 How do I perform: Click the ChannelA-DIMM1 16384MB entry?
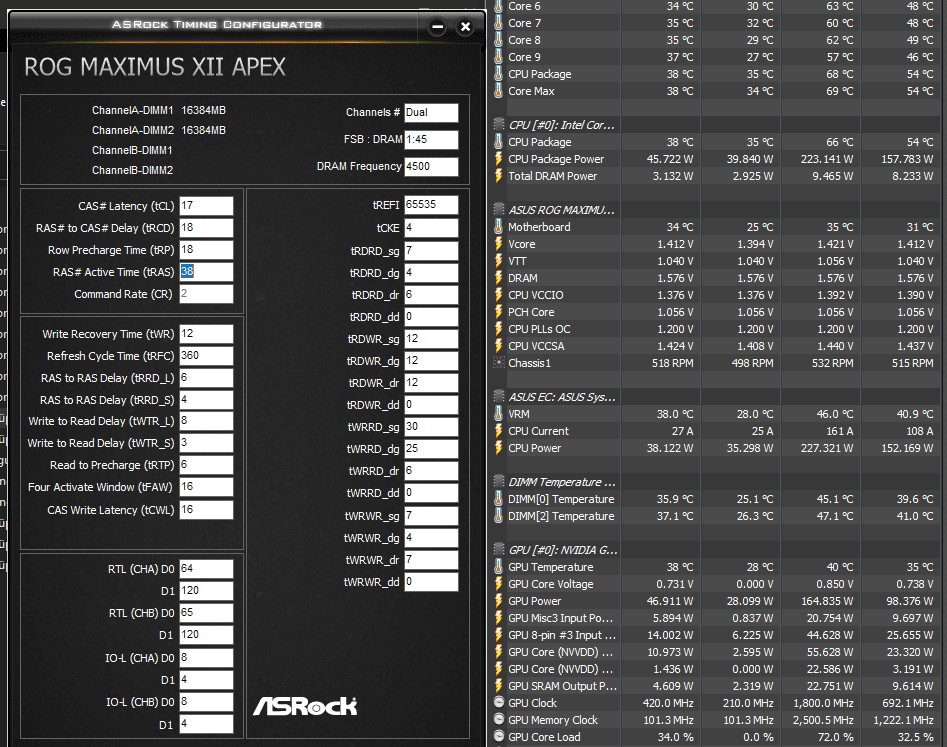[159, 111]
